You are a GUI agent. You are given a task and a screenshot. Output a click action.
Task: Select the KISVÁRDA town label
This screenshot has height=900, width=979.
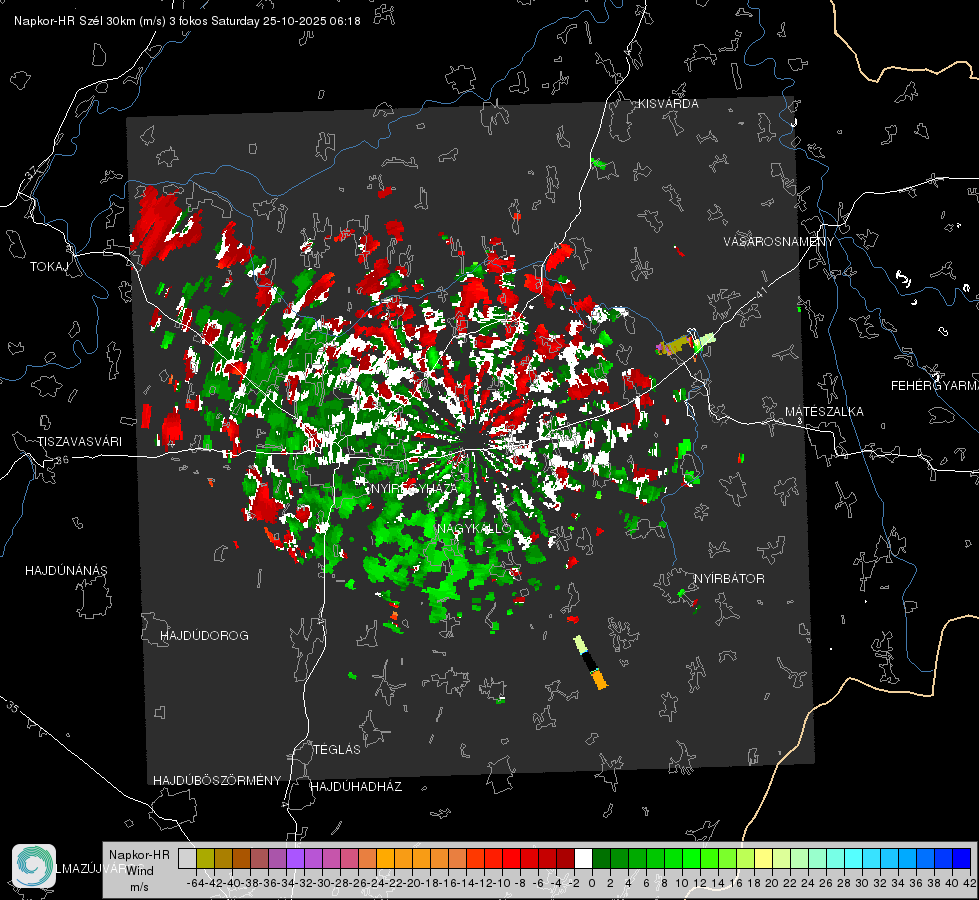668,104
